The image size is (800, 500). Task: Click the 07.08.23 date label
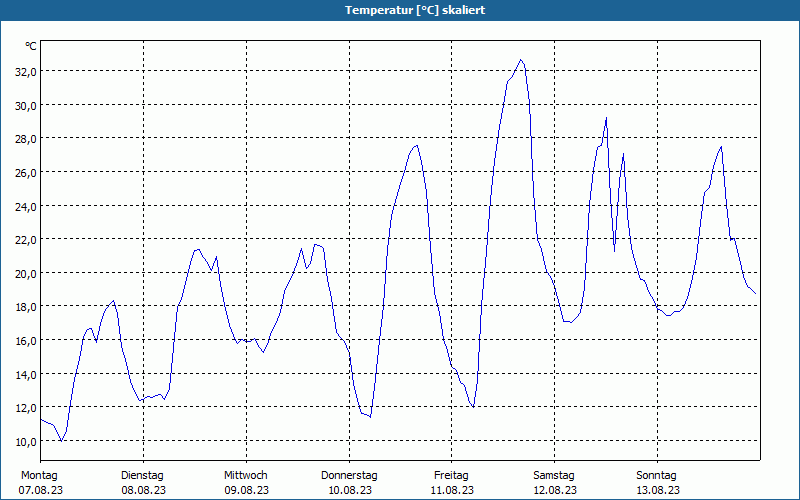(x=41, y=490)
